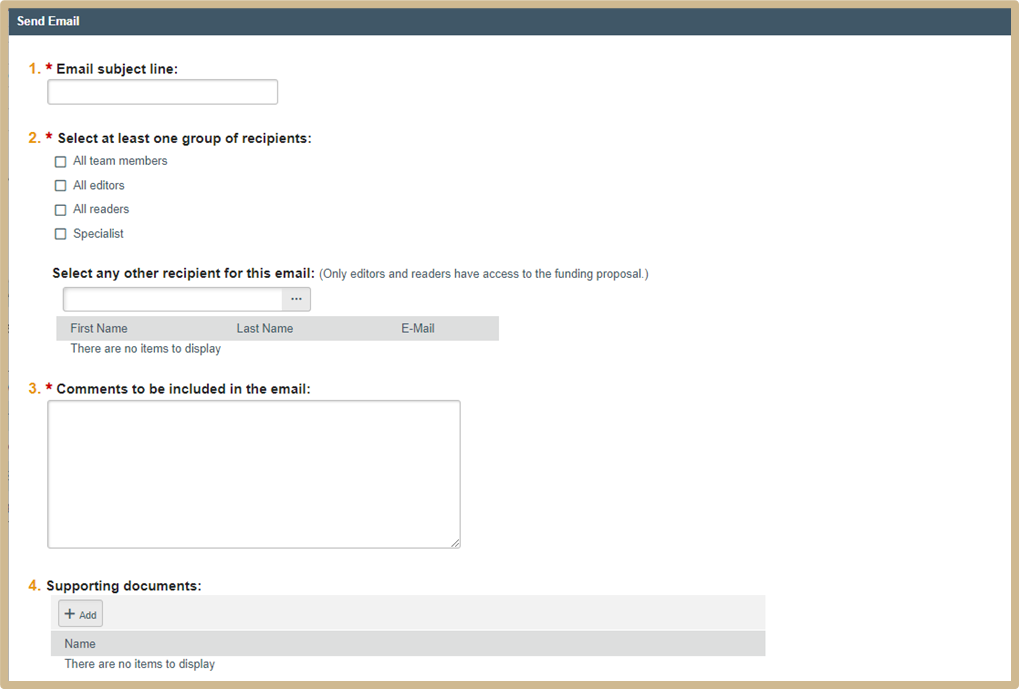Image resolution: width=1019 pixels, height=689 pixels.
Task: Tick the All editors checkbox
Action: pos(60,186)
